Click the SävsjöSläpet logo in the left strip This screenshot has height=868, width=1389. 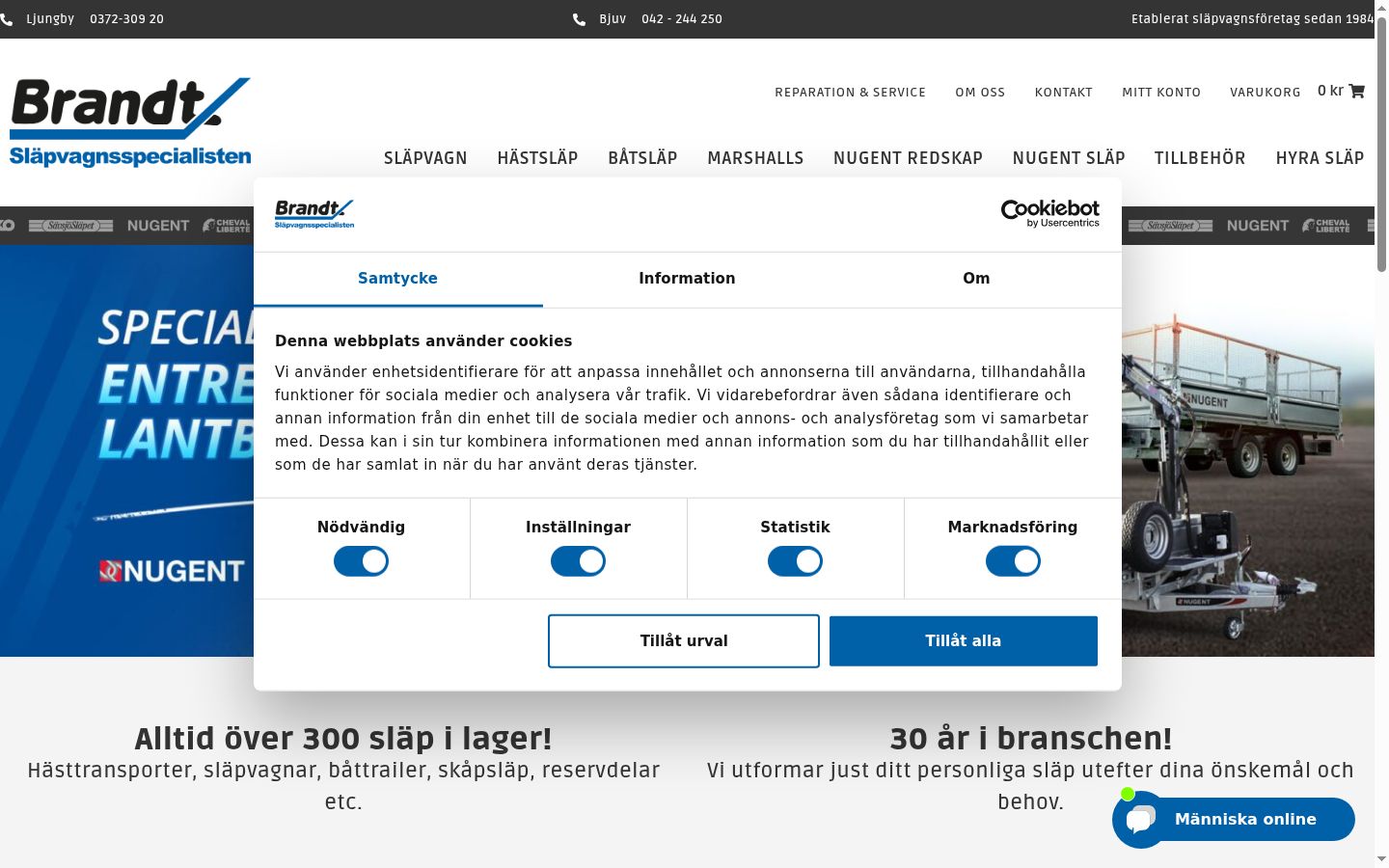point(70,226)
